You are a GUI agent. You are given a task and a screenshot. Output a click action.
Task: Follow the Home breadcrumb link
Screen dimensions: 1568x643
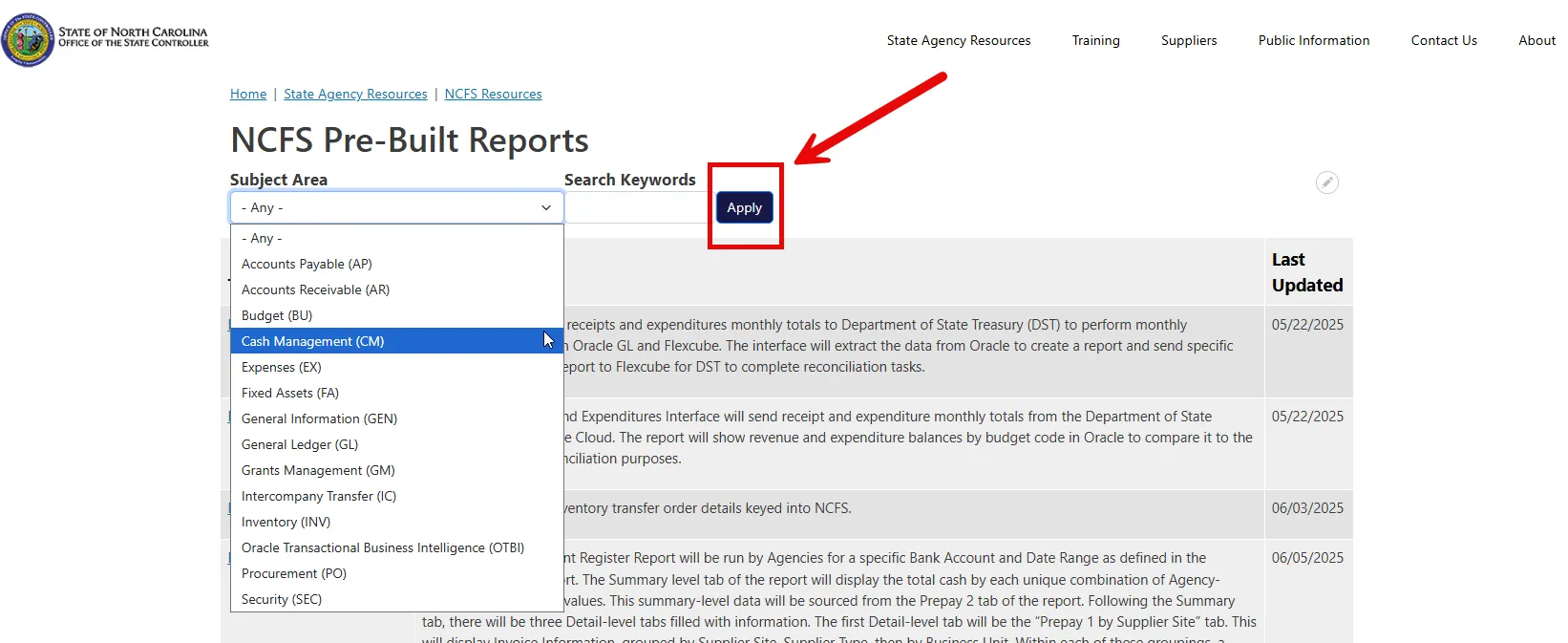[248, 94]
